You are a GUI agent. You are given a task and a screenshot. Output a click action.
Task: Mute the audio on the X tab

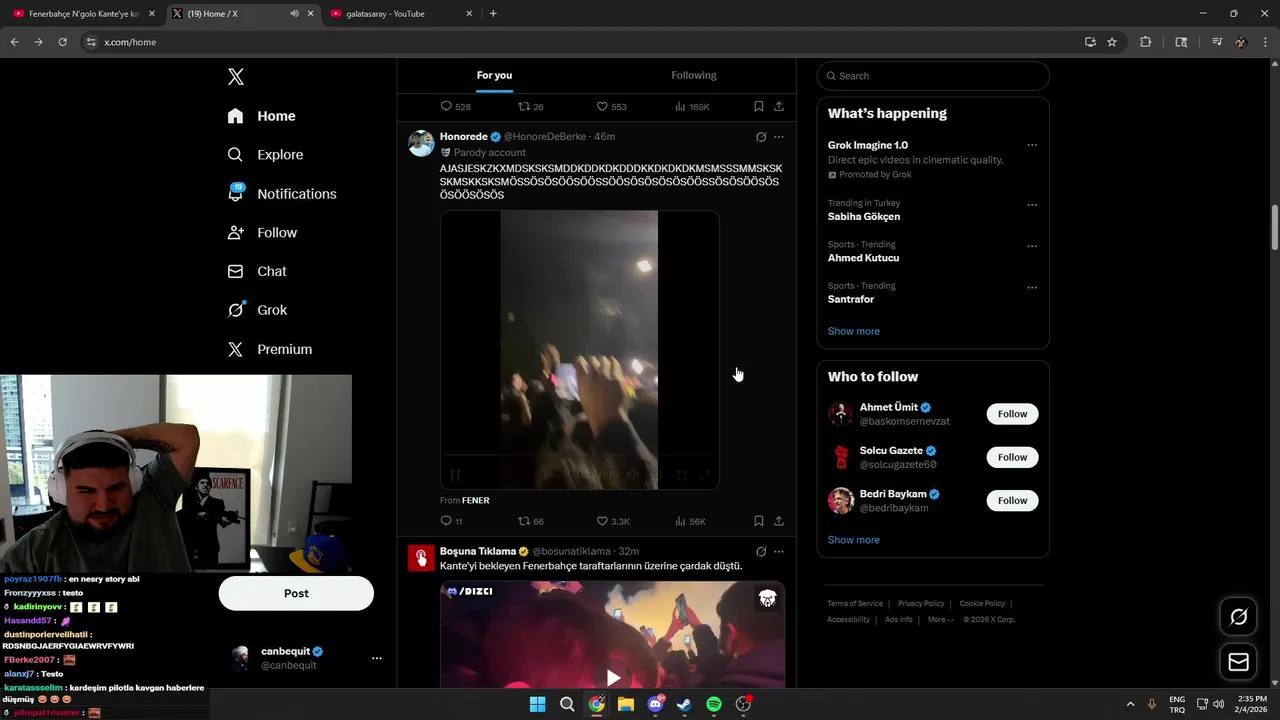pos(294,14)
